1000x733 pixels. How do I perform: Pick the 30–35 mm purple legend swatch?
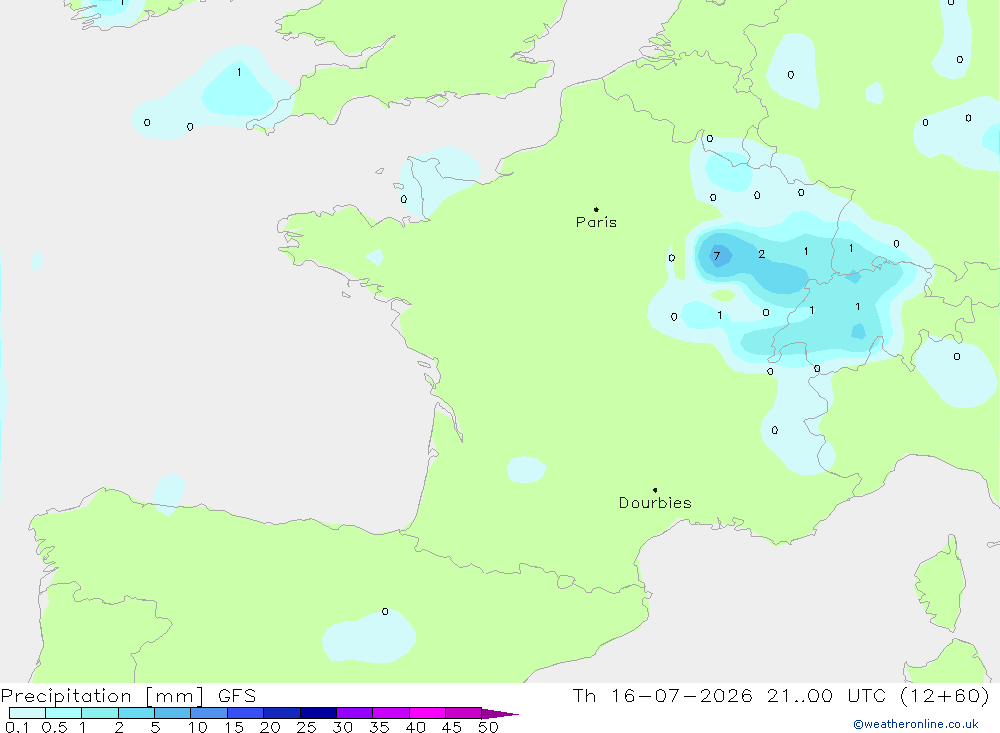click(x=355, y=713)
